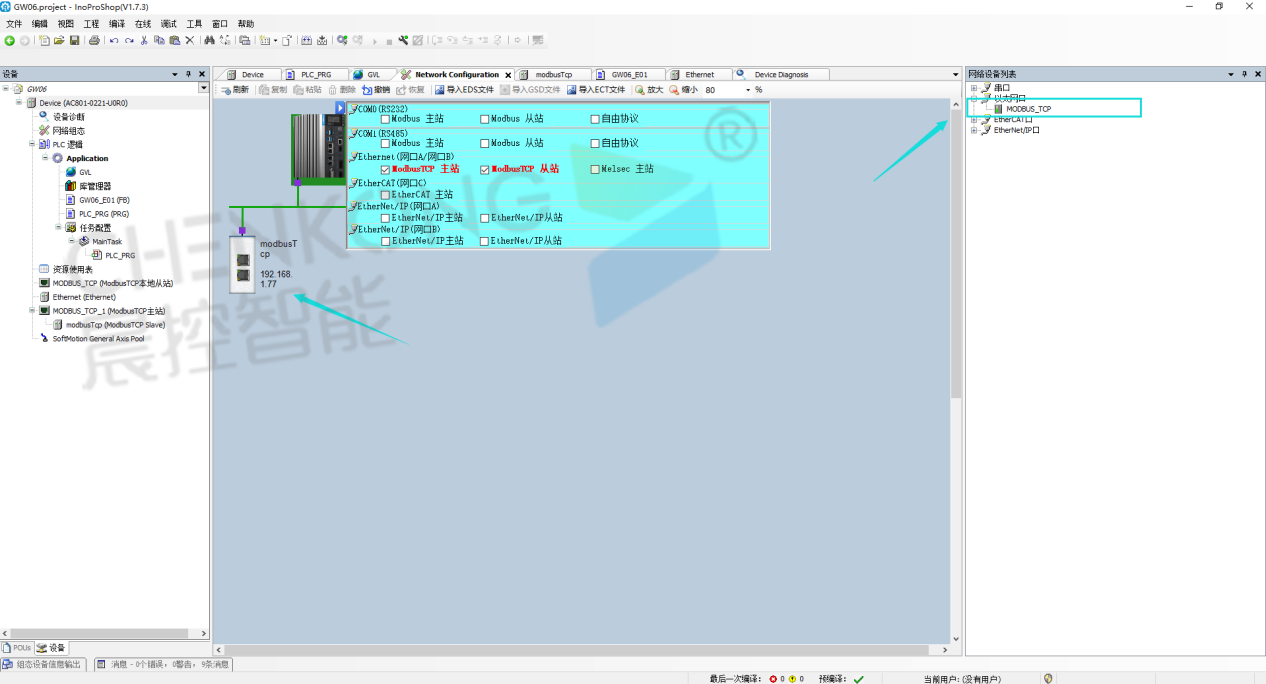Switch to the POUs panel tab

coord(17,648)
